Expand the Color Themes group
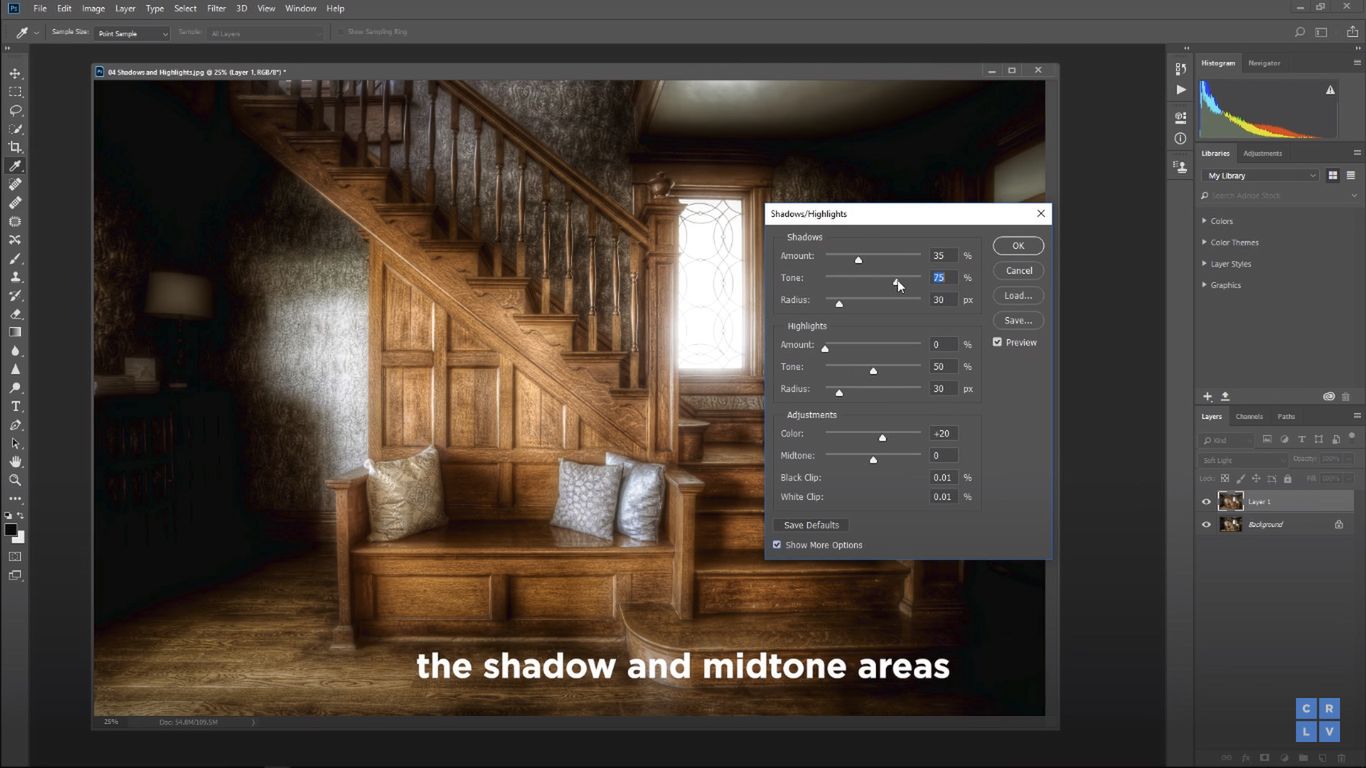This screenshot has width=1366, height=768. [1204, 242]
